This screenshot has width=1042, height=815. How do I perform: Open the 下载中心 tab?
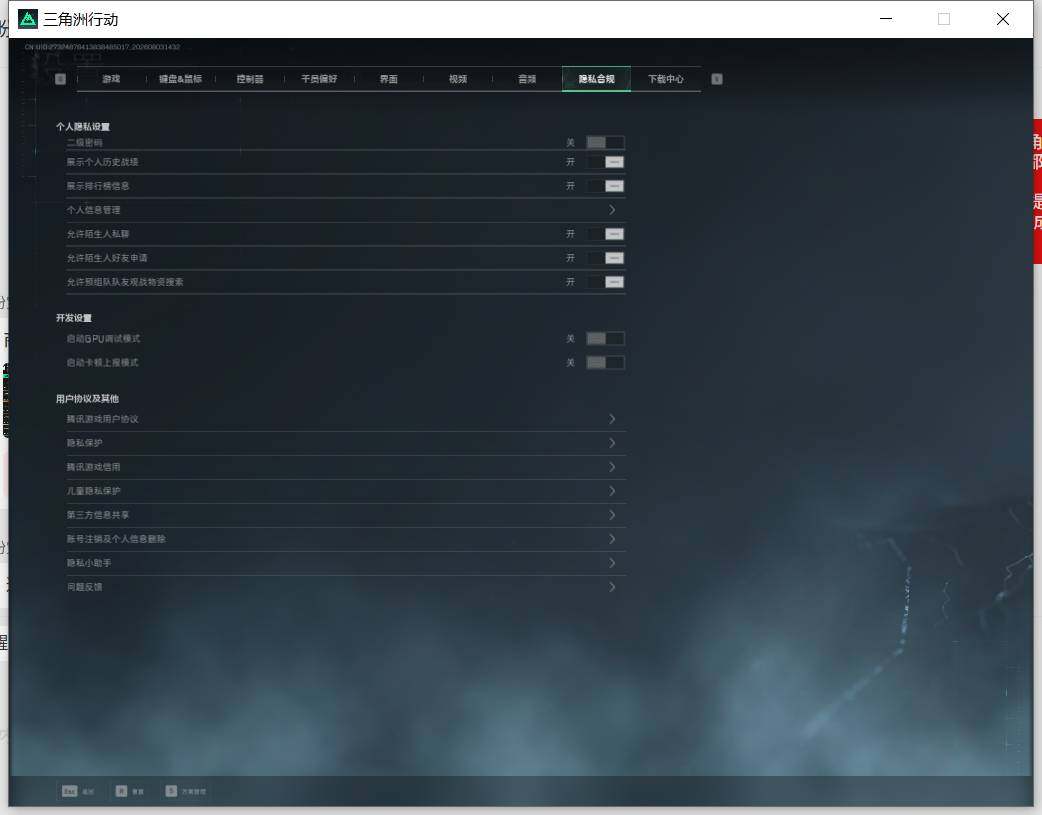[x=666, y=79]
